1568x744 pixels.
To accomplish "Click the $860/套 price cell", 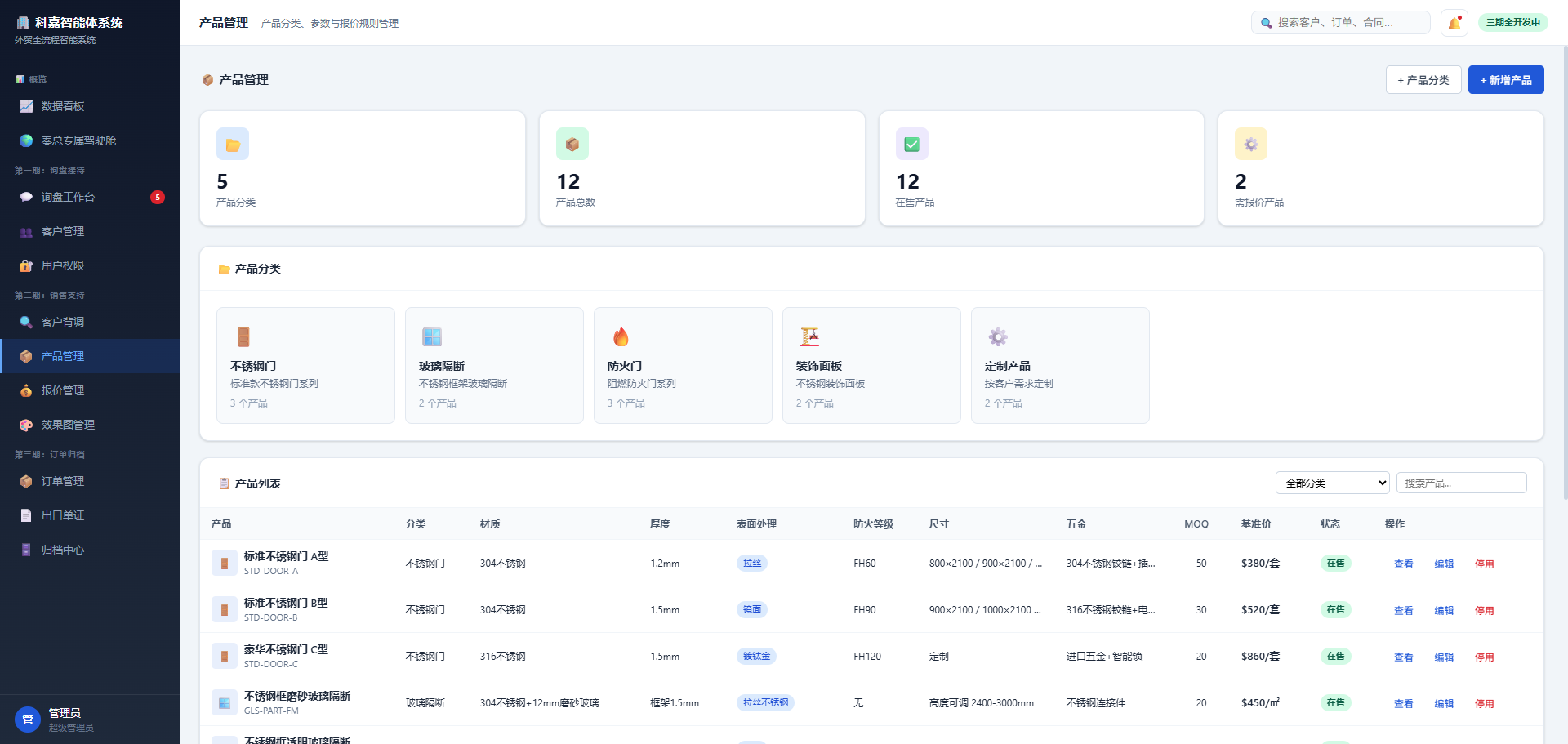I will pyautogui.click(x=1260, y=656).
